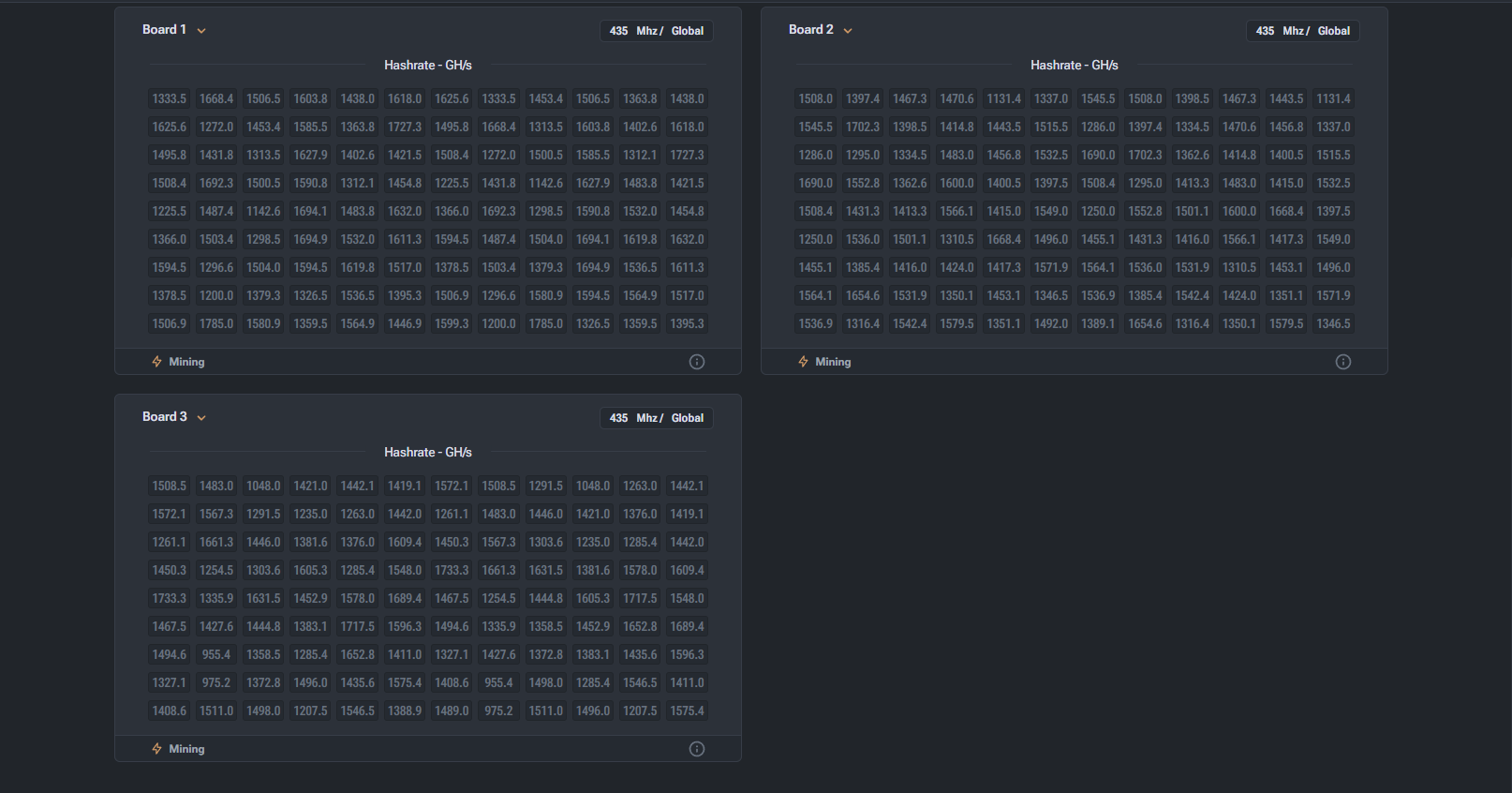This screenshot has width=1512, height=793.
Task: Open the Board 1 info icon
Action: 697,362
